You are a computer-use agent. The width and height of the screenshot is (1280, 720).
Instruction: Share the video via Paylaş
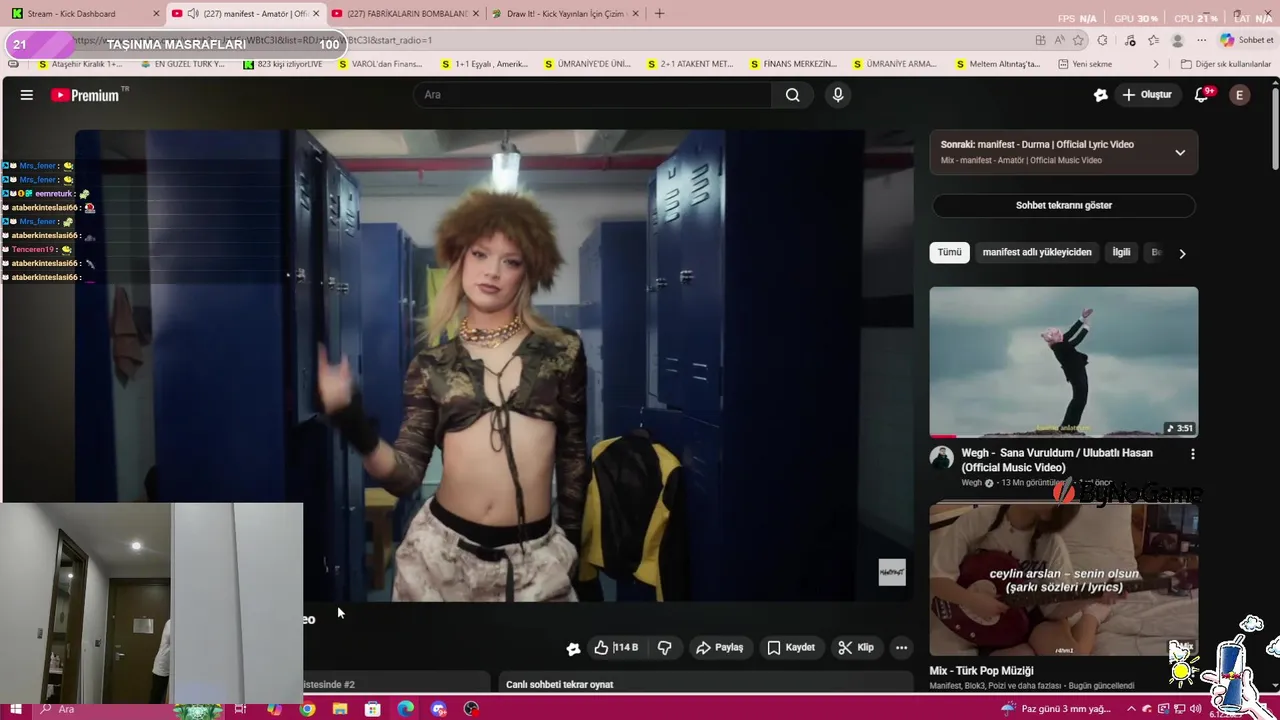coord(720,648)
